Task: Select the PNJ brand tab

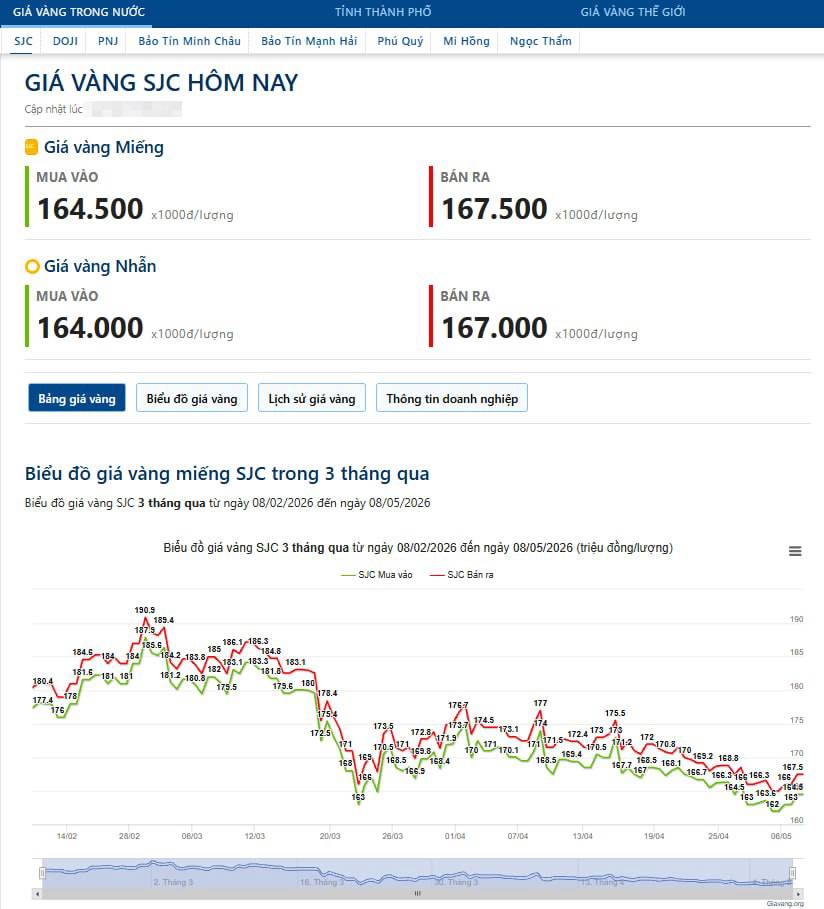Action: tap(108, 41)
